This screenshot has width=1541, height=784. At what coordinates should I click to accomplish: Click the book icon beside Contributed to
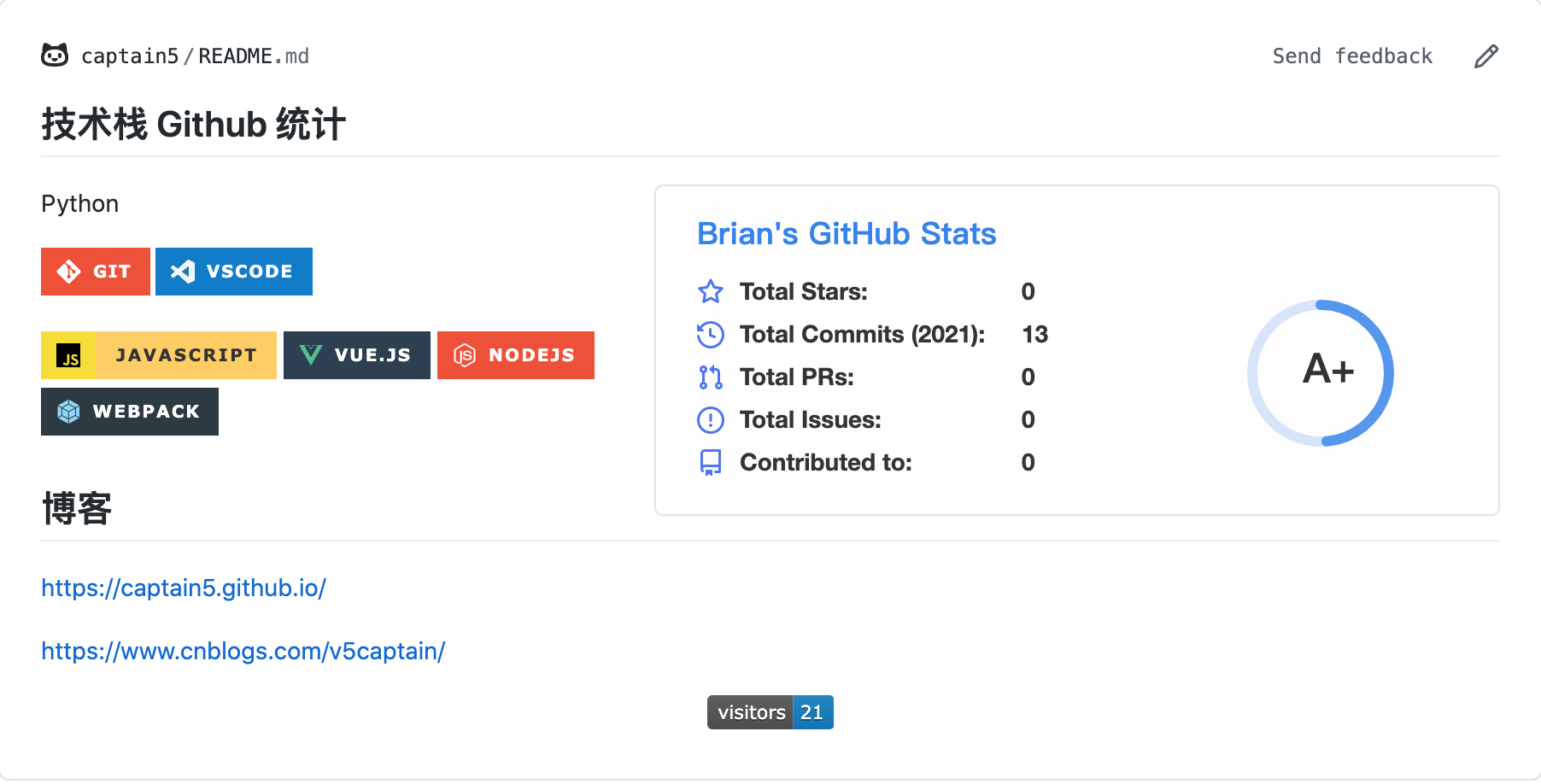(709, 462)
